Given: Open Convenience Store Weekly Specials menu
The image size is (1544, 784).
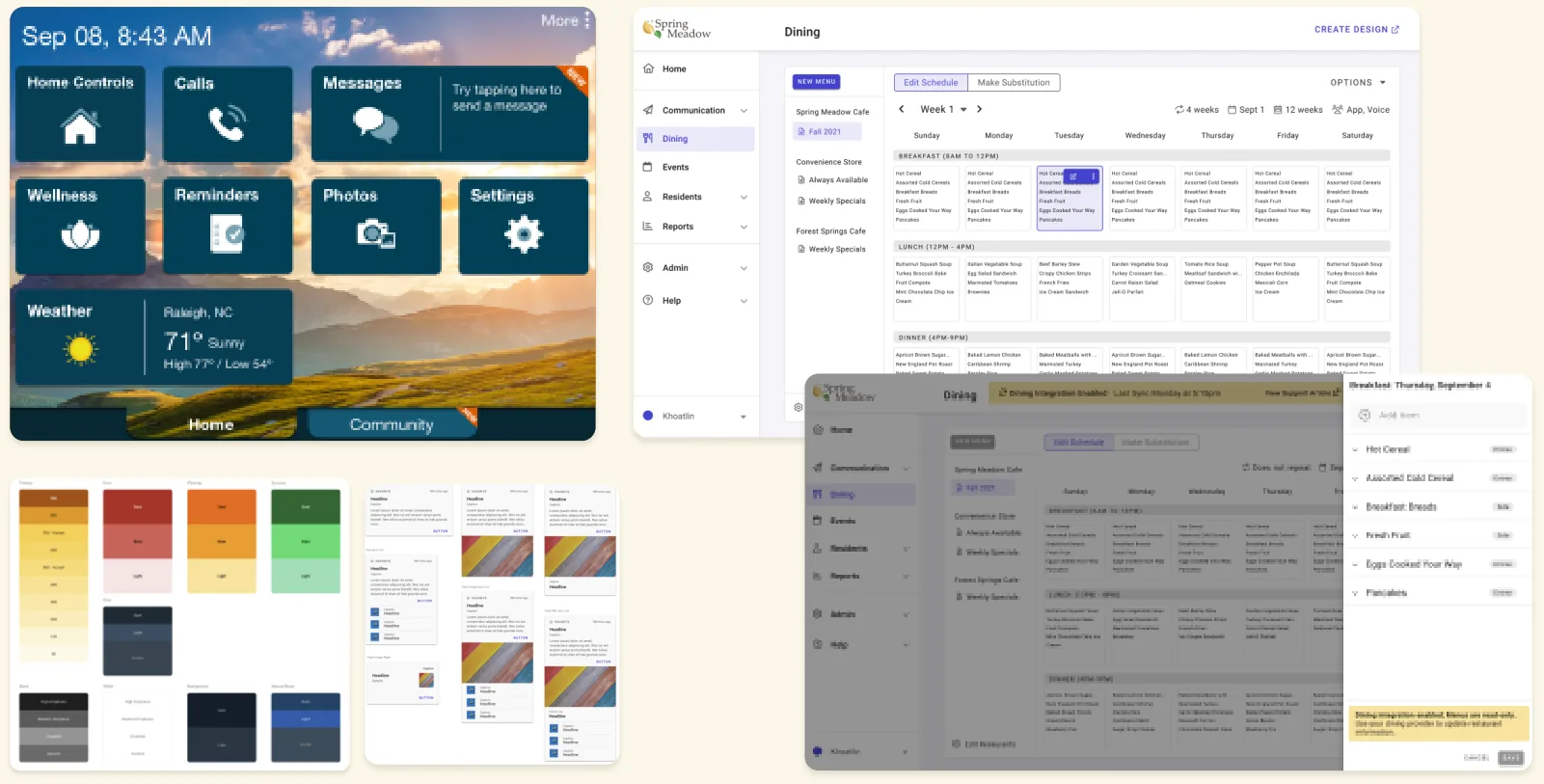Looking at the screenshot, I should click(831, 202).
